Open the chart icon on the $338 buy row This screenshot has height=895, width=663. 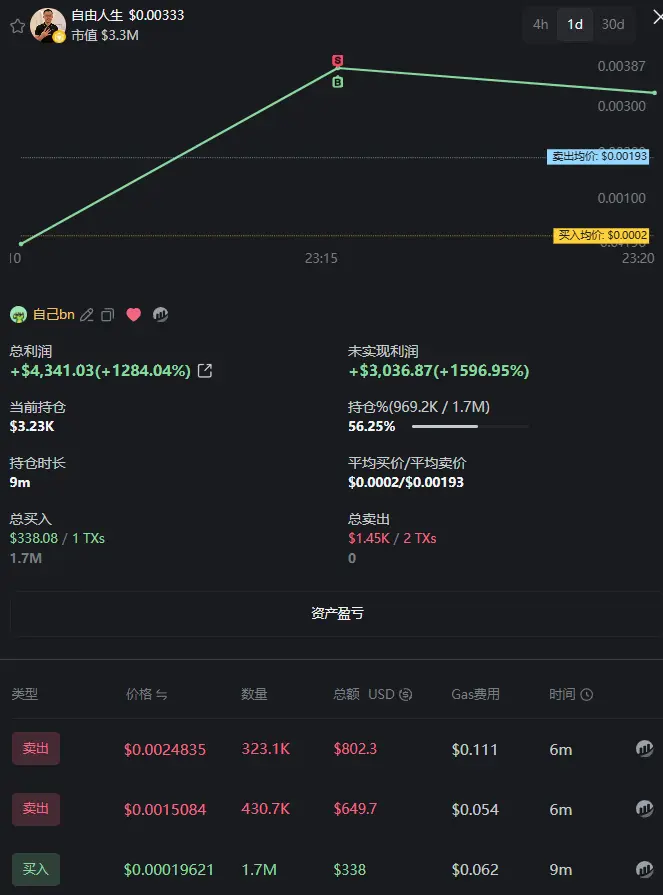click(x=644, y=869)
